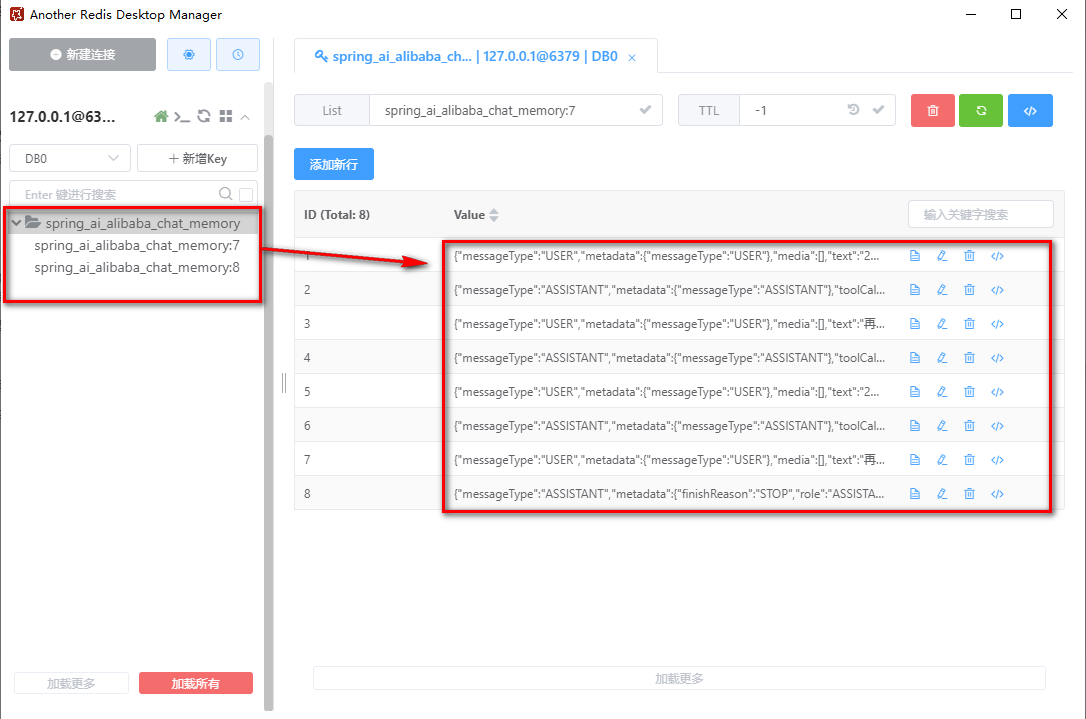Viewport: 1086px width, 719px height.
Task: Edit row 1 value
Action: point(942,256)
